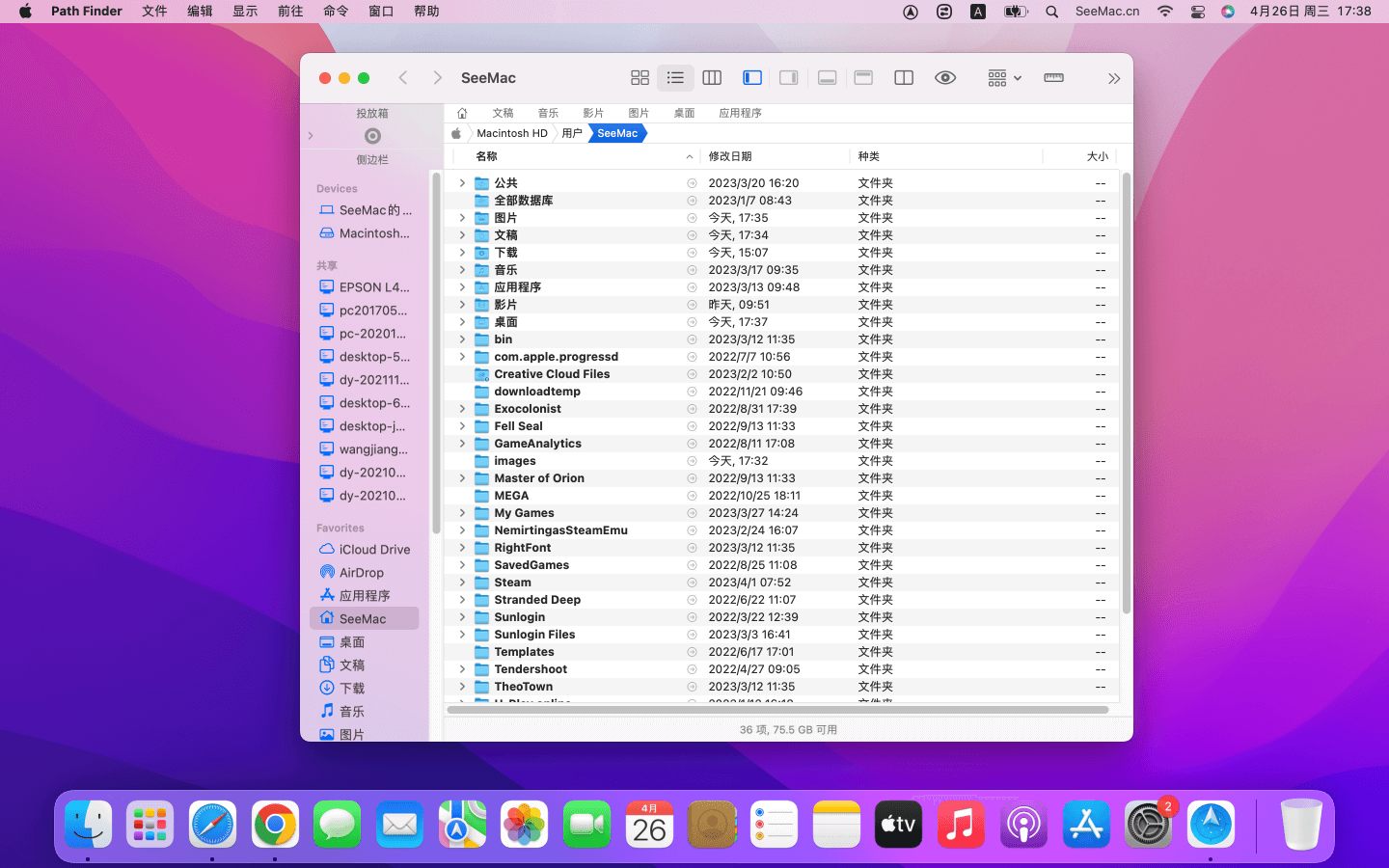Expand the 下载 folder
The height and width of the screenshot is (868, 1389).
tap(462, 253)
